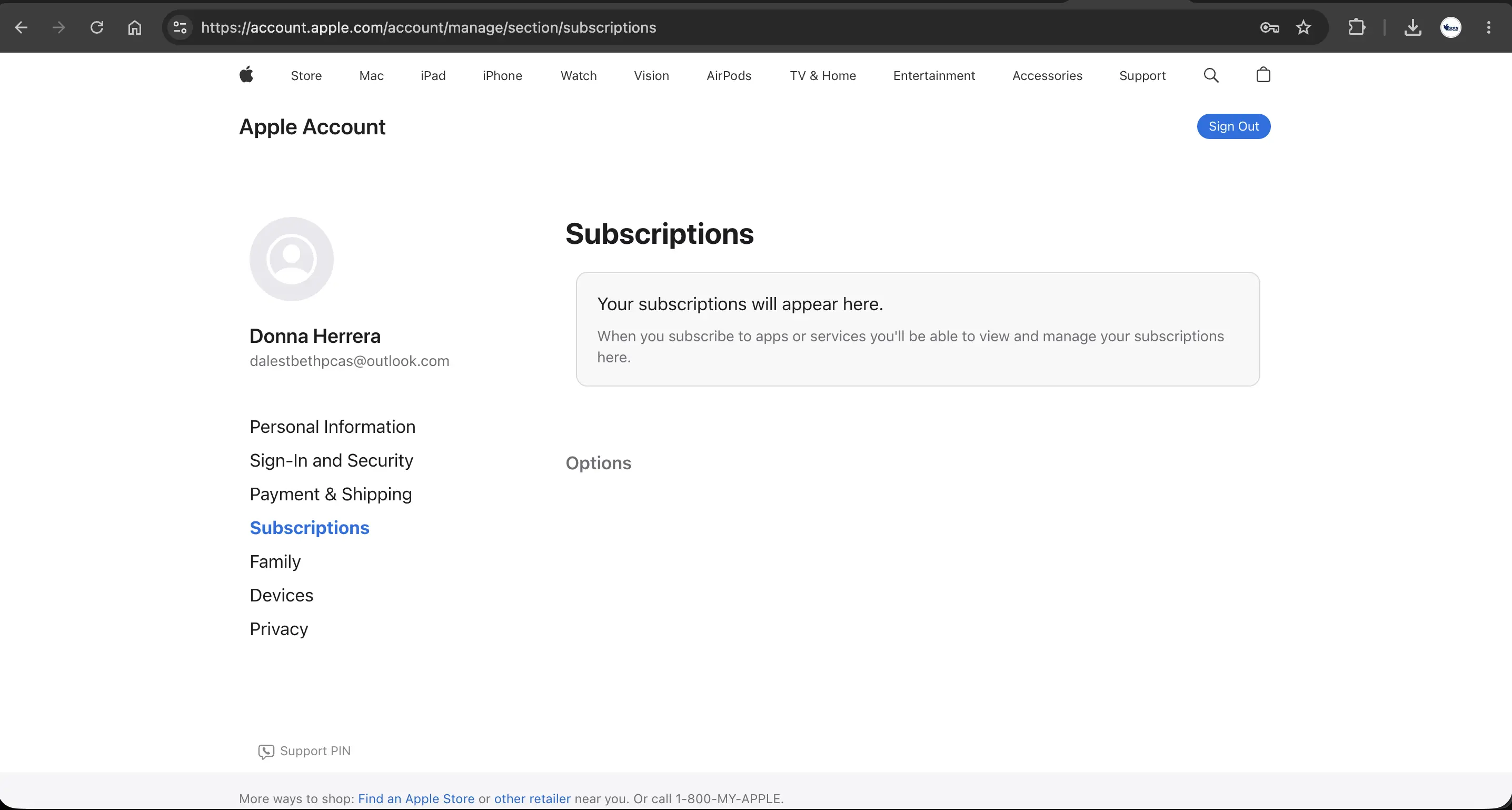The width and height of the screenshot is (1512, 810).
Task: Open the Devices section
Action: click(x=281, y=595)
